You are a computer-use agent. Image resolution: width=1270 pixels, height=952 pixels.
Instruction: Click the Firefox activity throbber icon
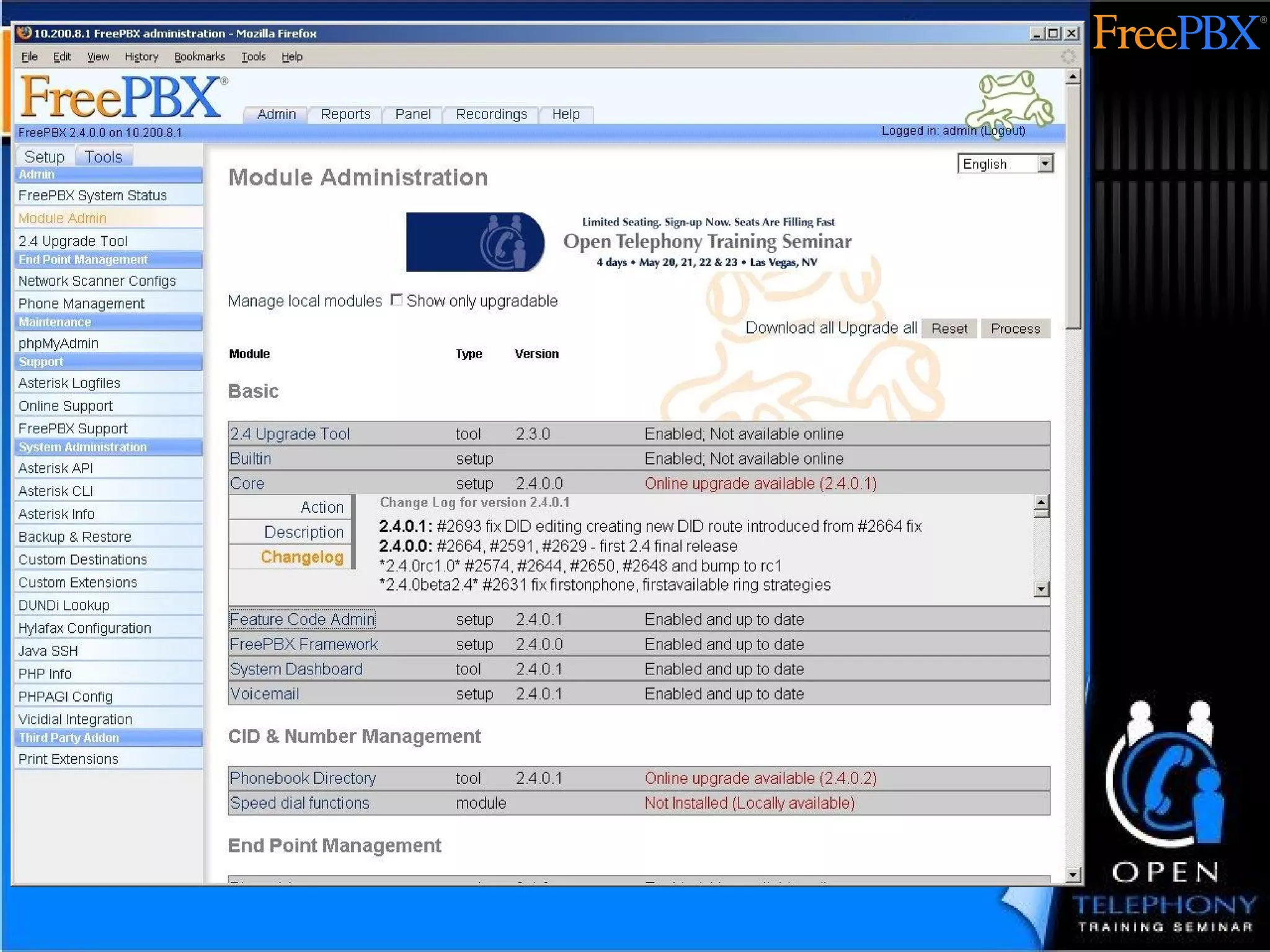[1068, 56]
